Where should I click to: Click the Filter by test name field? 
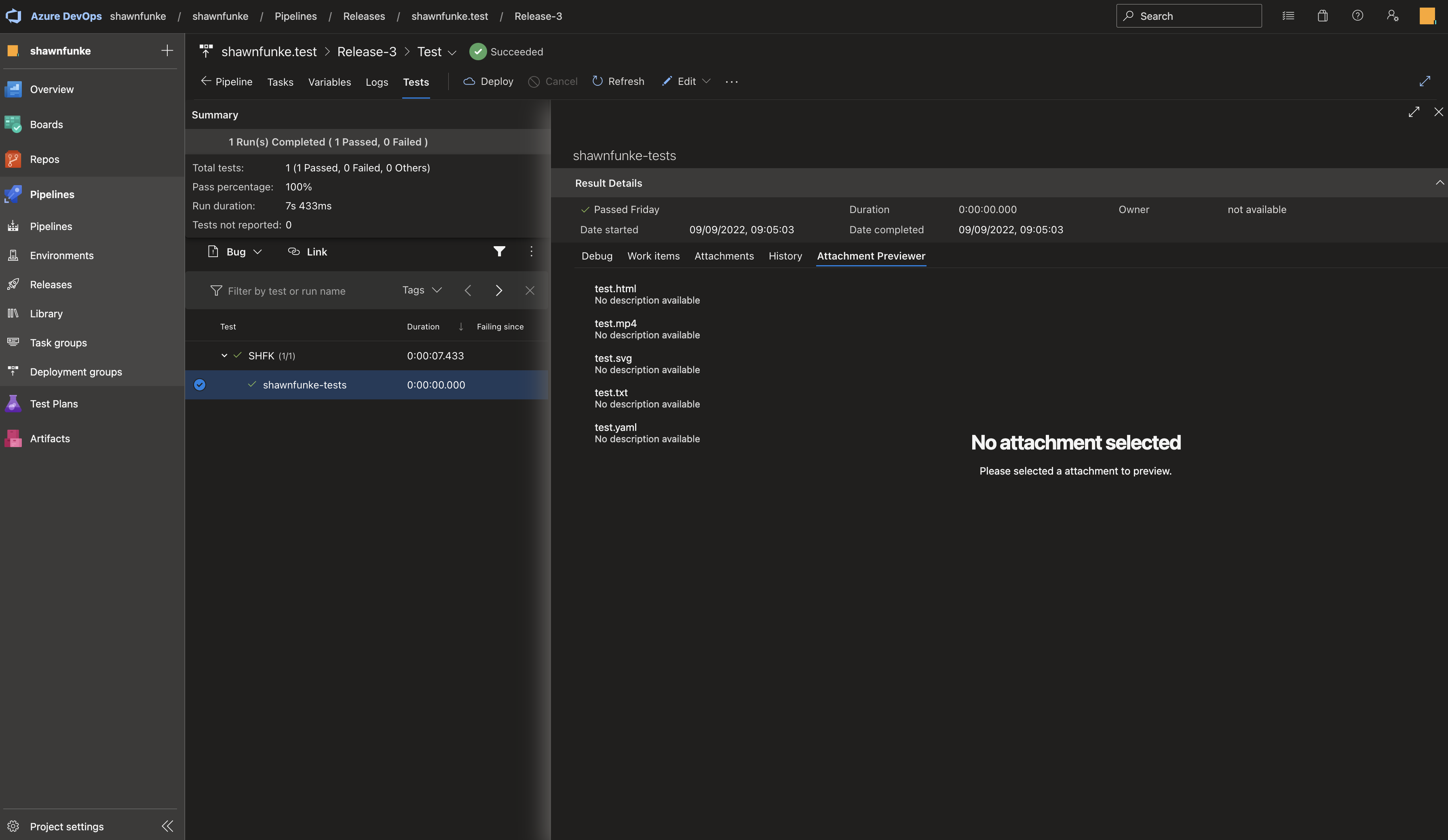pos(299,291)
